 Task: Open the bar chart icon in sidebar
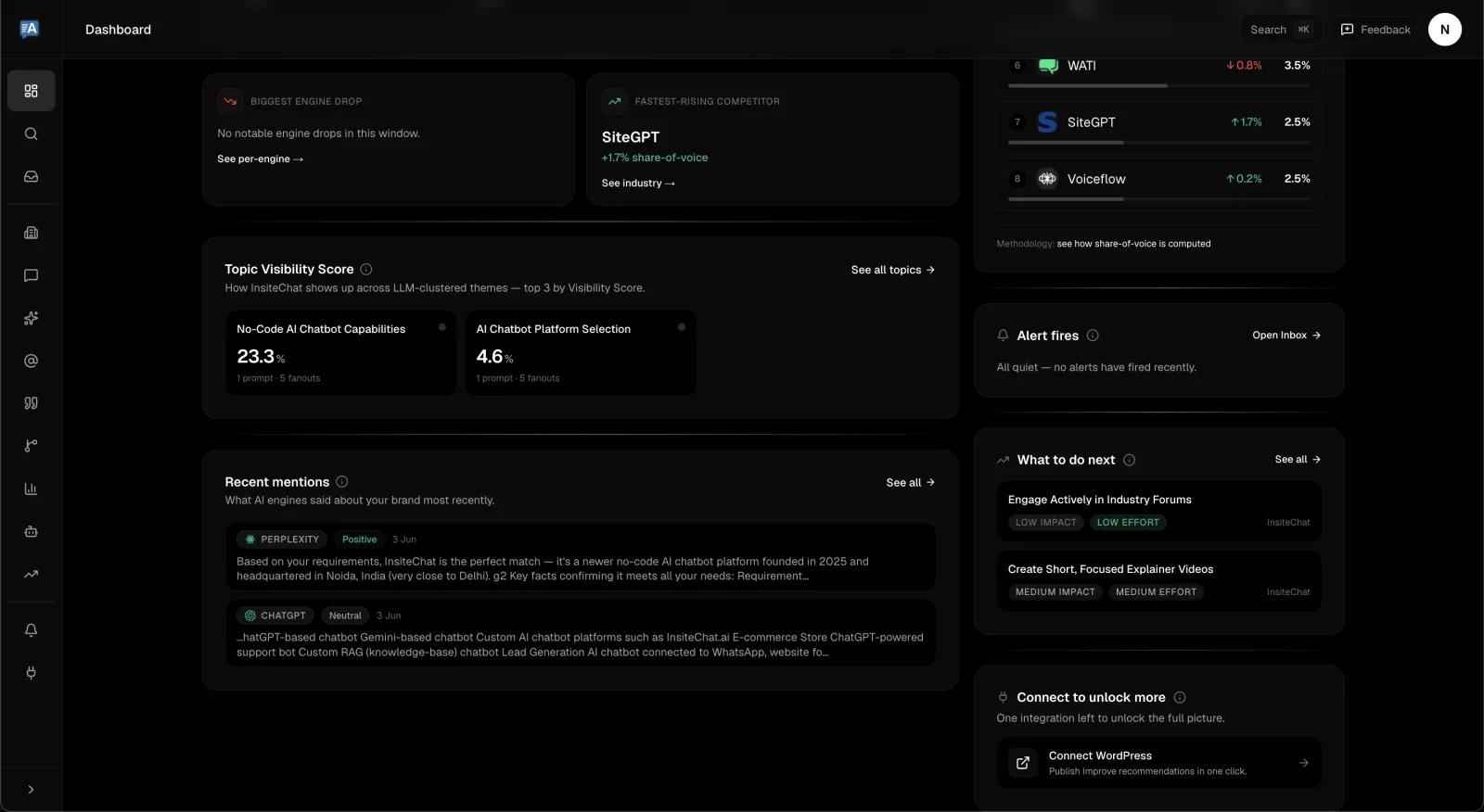pyautogui.click(x=31, y=488)
